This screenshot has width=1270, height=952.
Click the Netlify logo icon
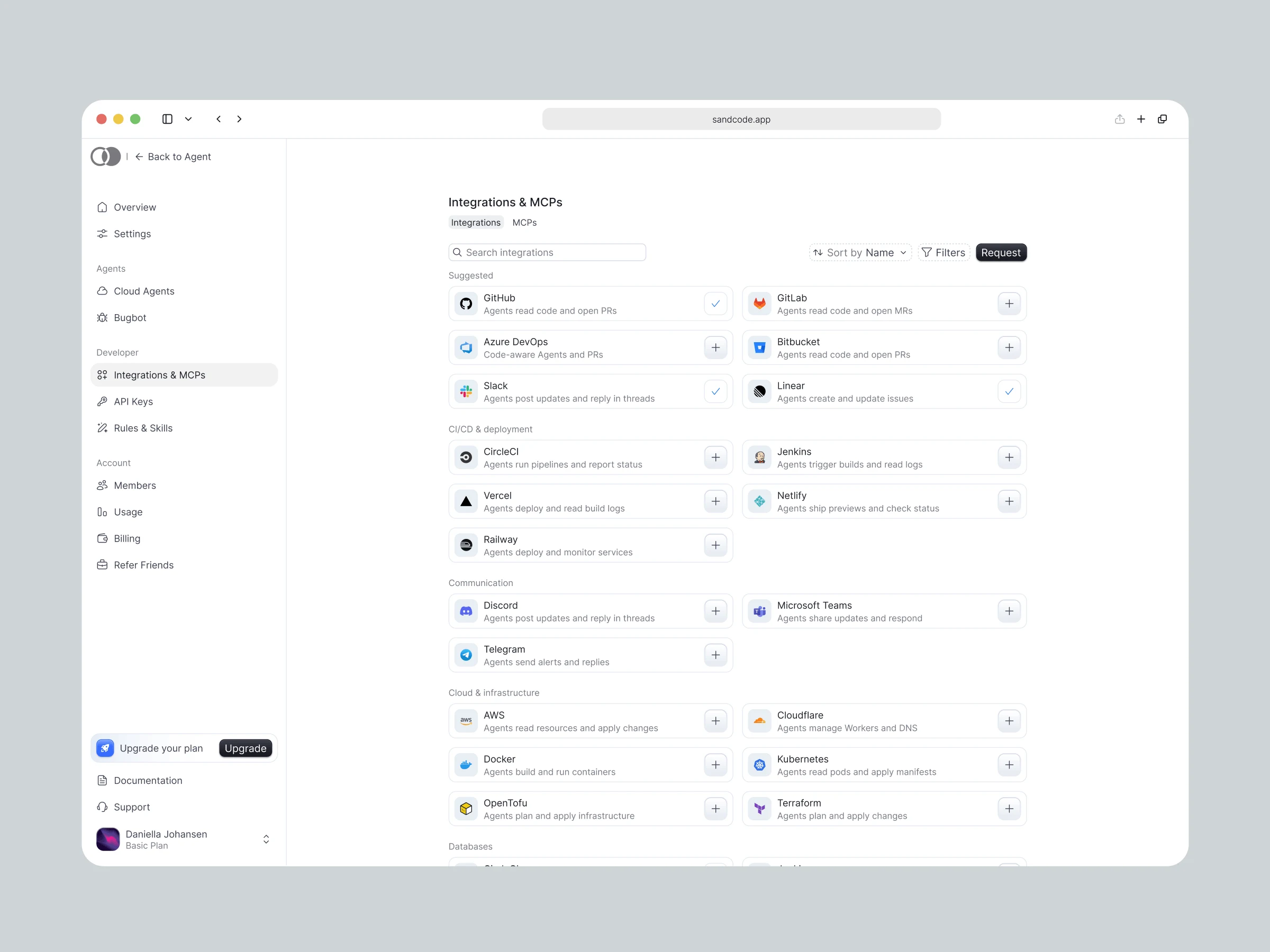tap(759, 501)
